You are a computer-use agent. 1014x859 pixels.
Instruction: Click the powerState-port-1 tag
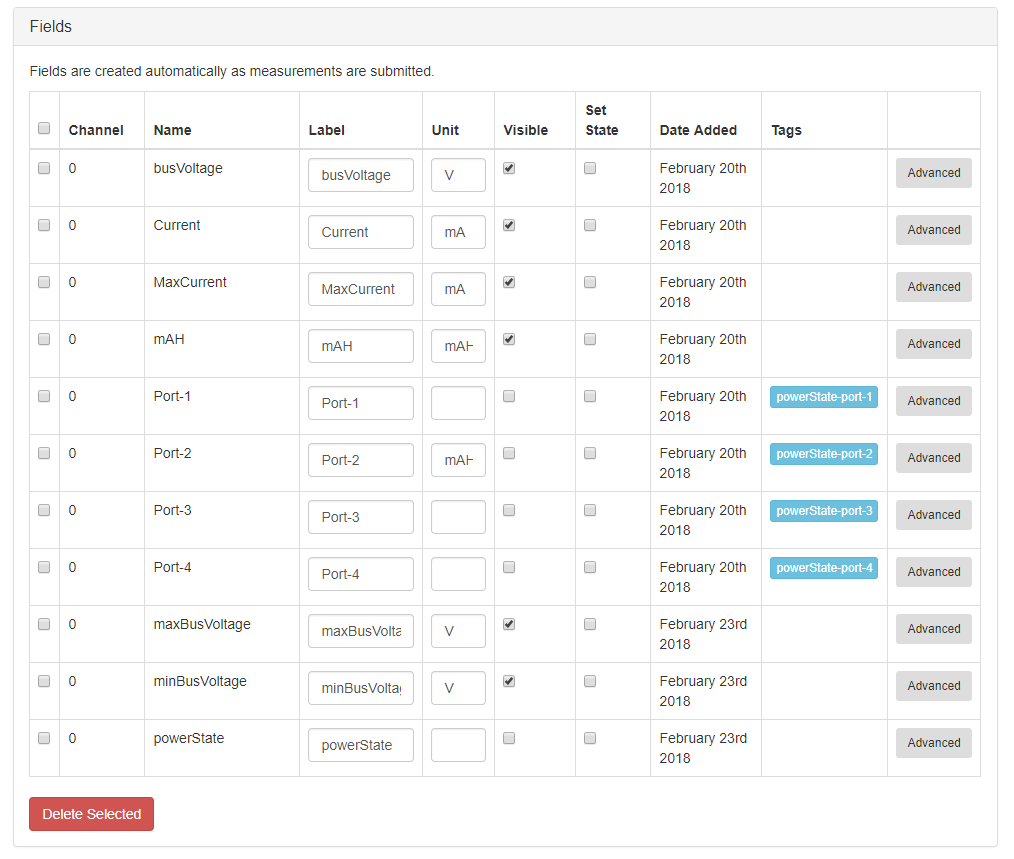[x=824, y=397]
